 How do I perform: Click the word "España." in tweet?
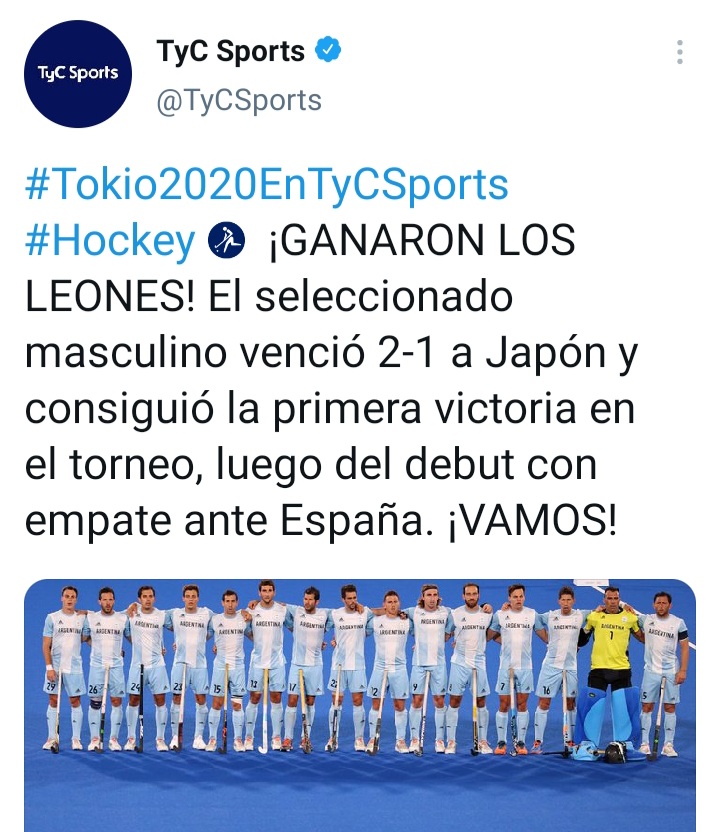[353, 521]
